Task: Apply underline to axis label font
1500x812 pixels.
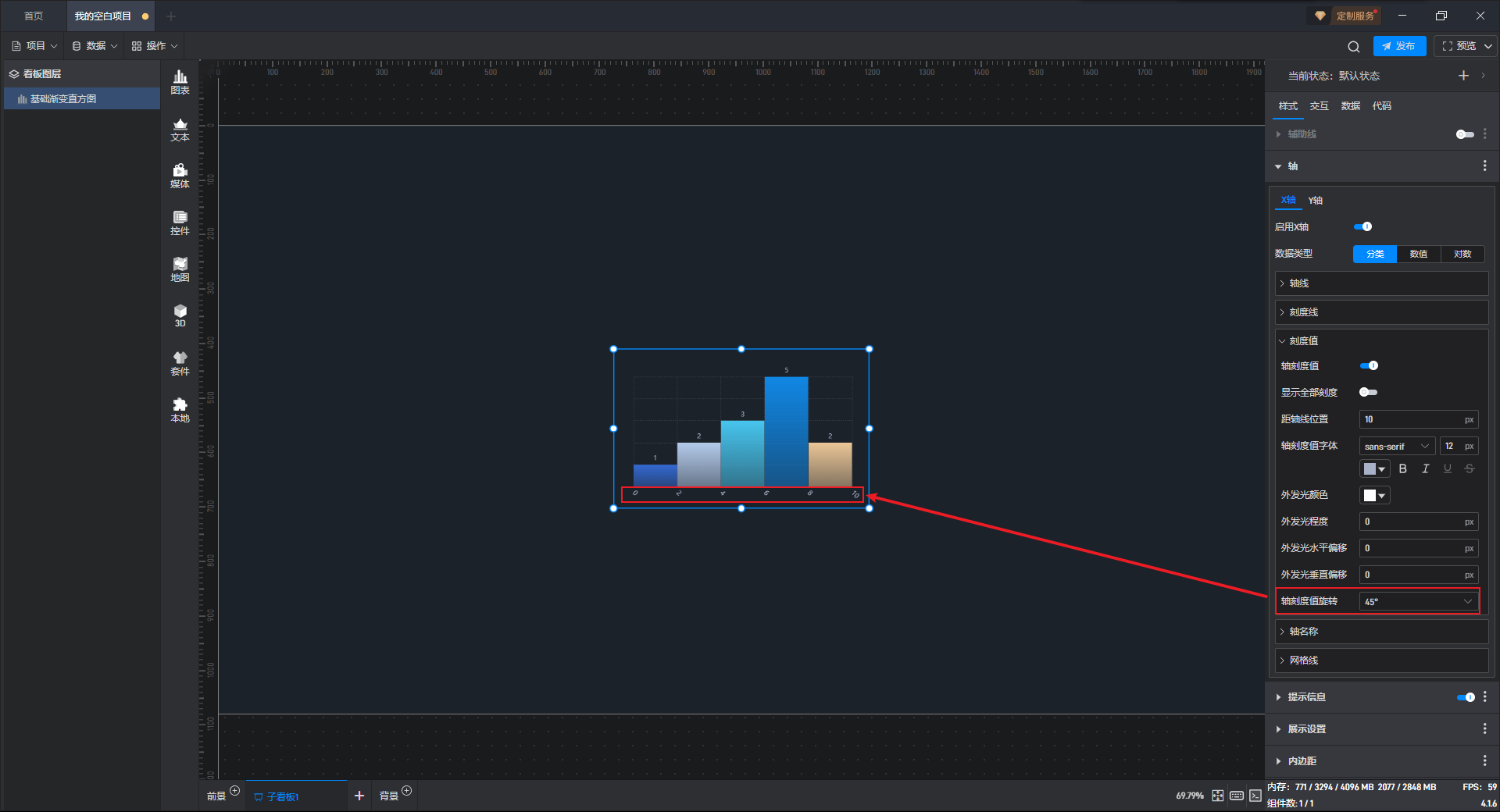Action: coord(1447,468)
